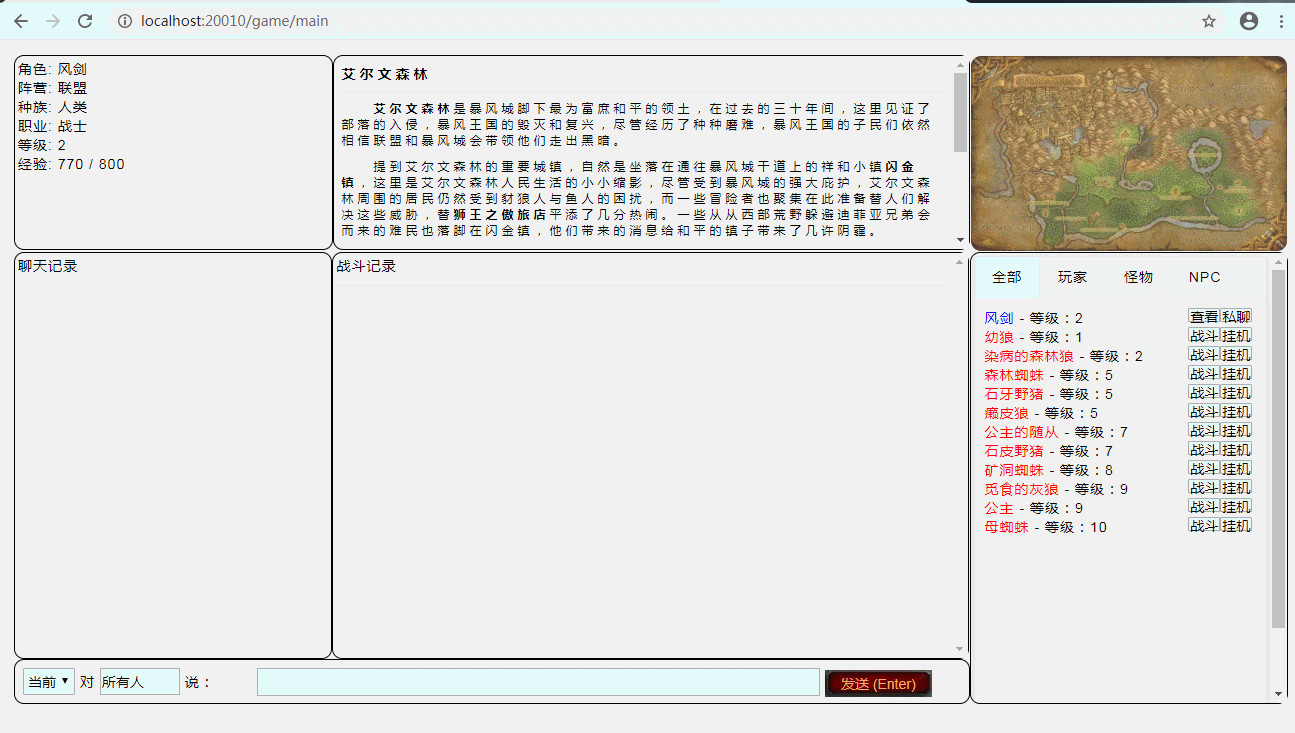Click monster list scroll-down arrow

point(1278,693)
